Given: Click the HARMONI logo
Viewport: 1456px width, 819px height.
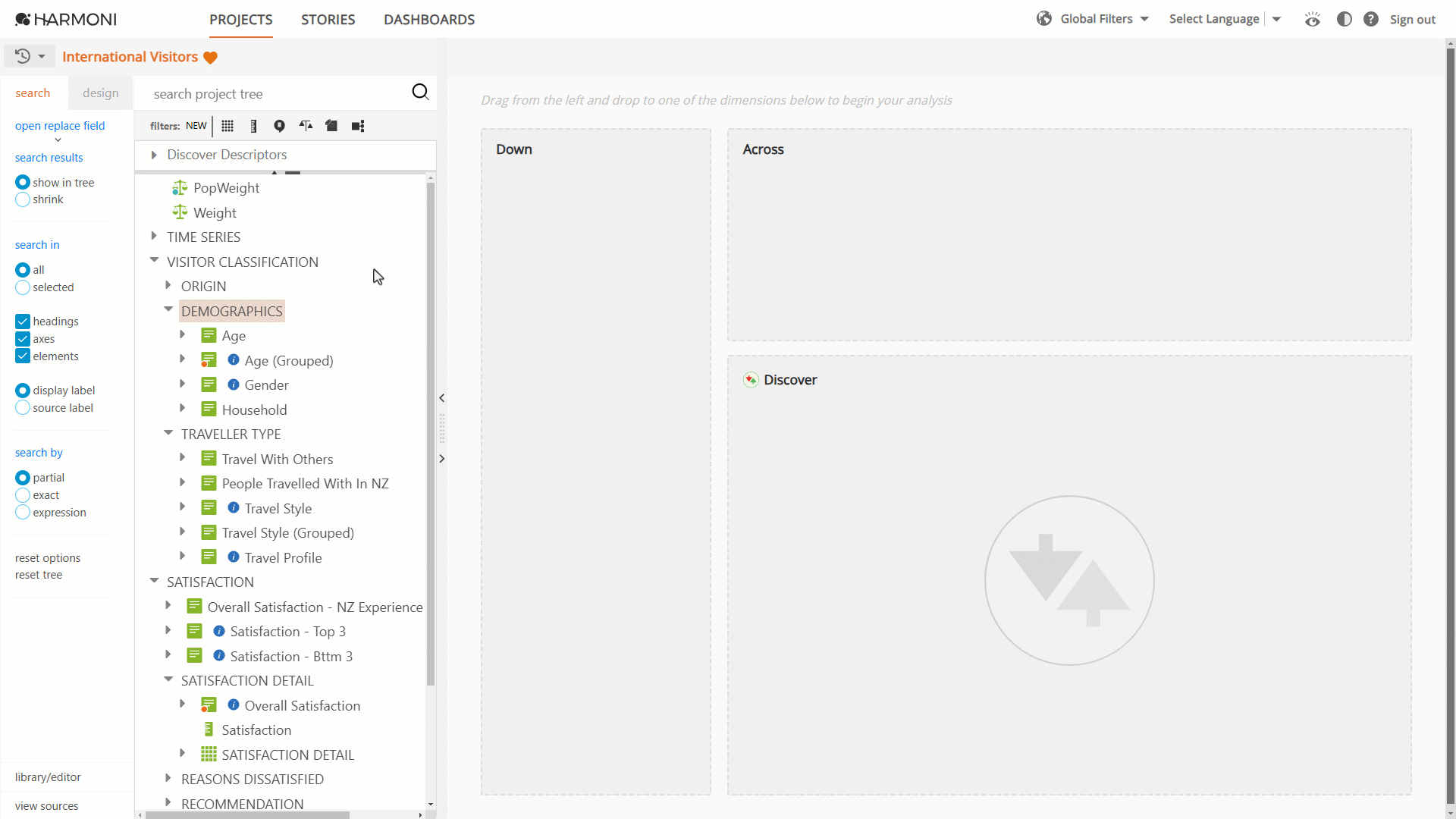Looking at the screenshot, I should tap(66, 19).
